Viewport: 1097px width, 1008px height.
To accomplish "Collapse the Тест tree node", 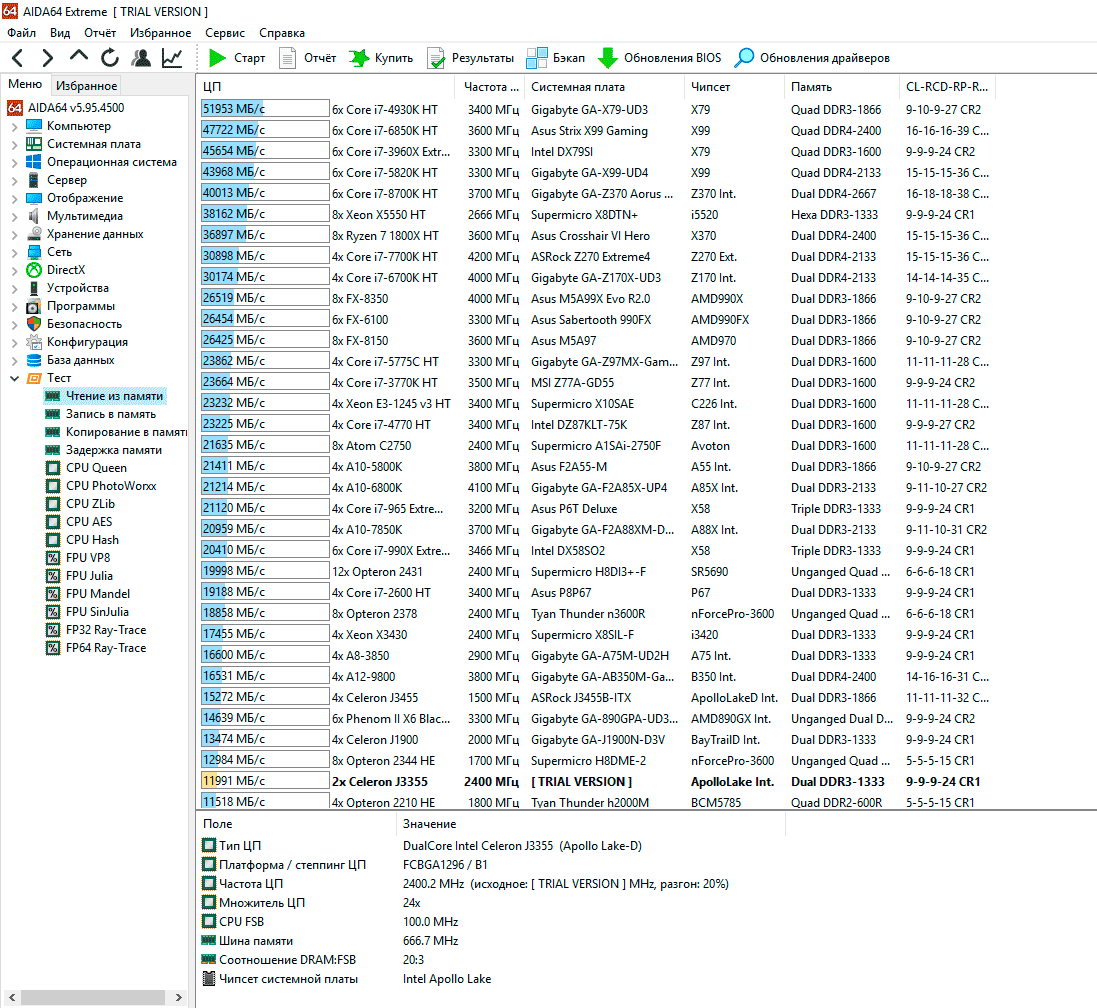I will click(14, 378).
